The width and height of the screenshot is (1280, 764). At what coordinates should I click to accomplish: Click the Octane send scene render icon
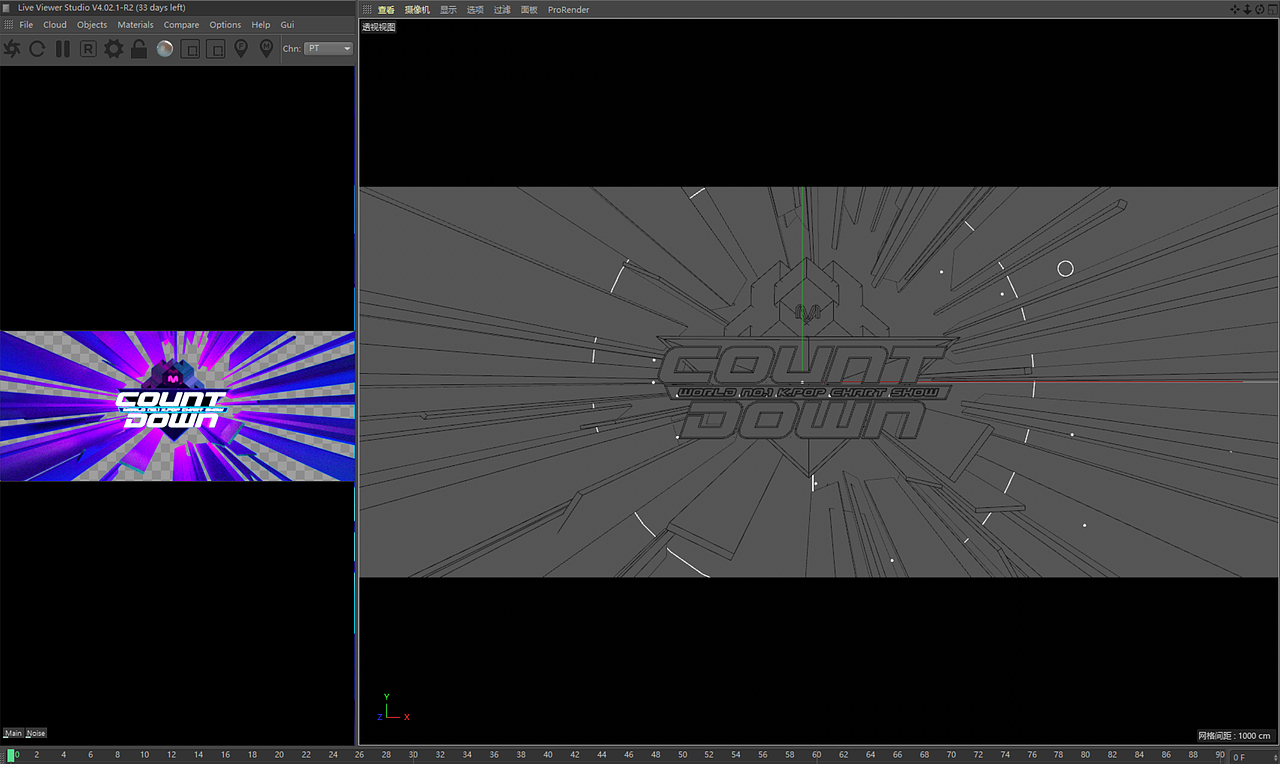12,48
